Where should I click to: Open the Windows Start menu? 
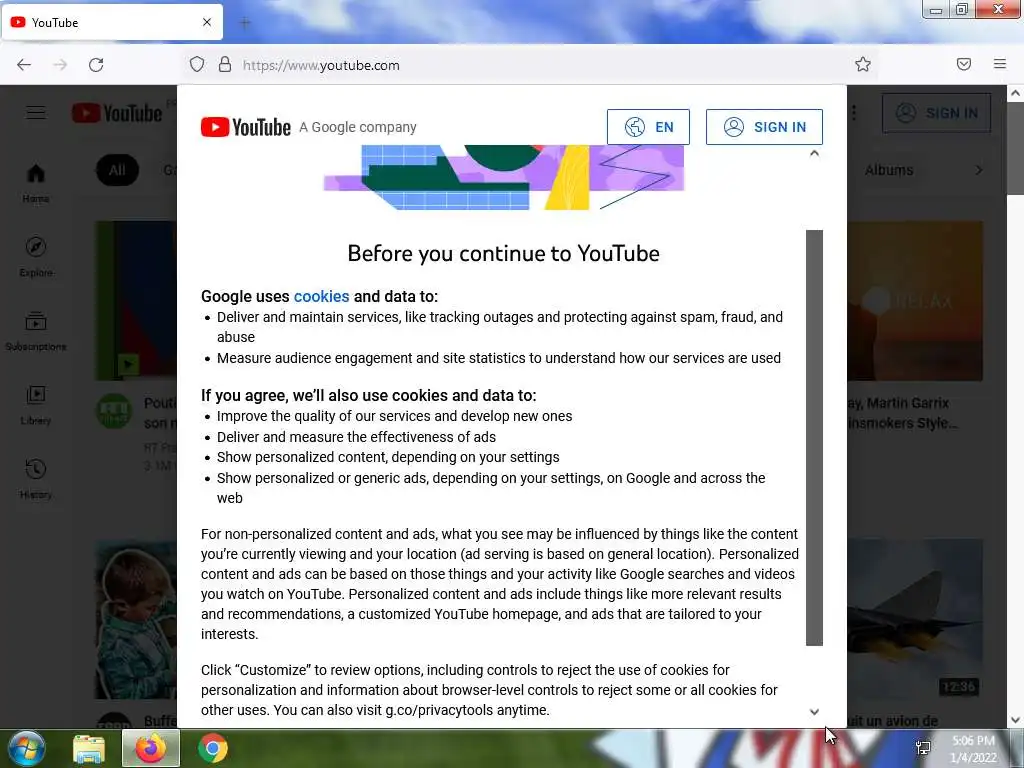(x=26, y=748)
